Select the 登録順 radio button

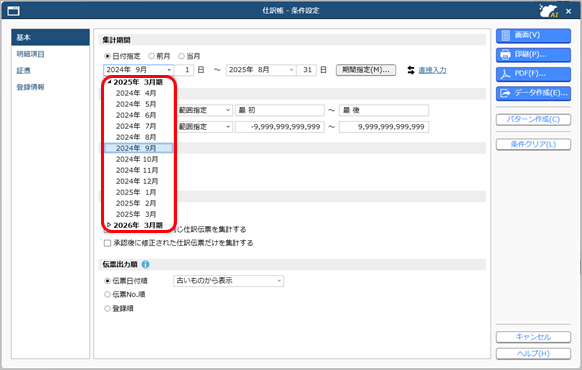tap(107, 308)
